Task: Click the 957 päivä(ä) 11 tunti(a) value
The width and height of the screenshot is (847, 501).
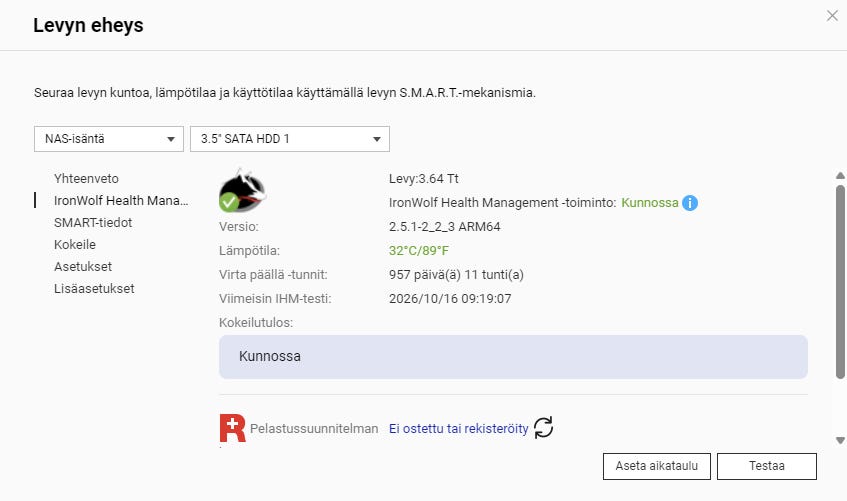Action: coord(456,275)
